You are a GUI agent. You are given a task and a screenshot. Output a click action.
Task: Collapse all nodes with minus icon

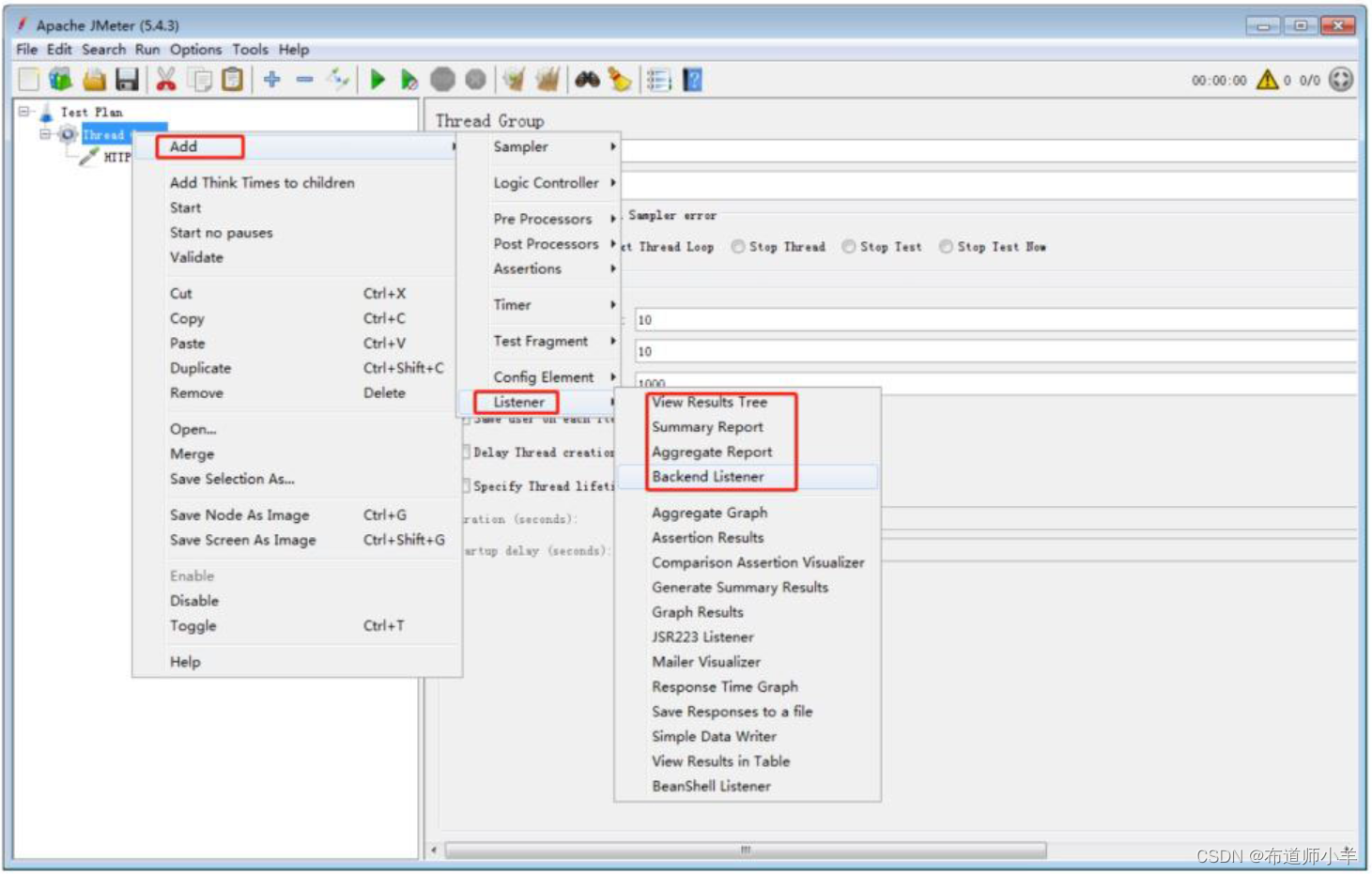coord(304,80)
